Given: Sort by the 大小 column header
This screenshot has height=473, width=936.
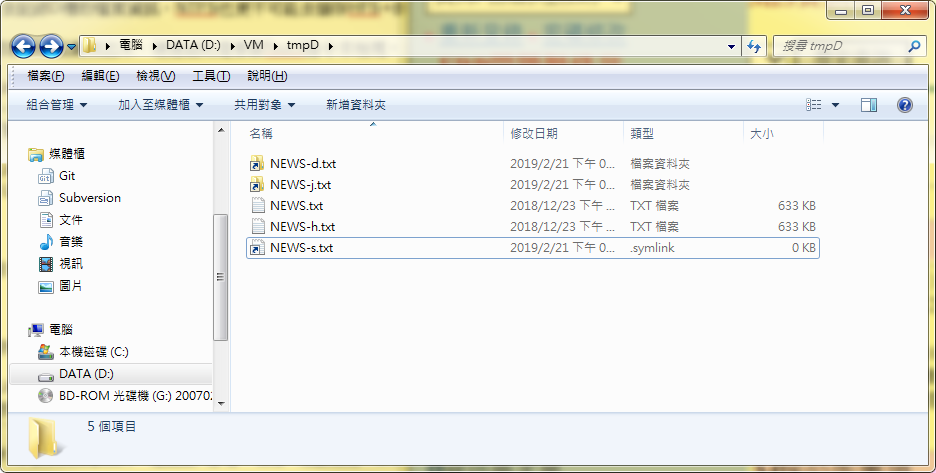Looking at the screenshot, I should point(762,134).
